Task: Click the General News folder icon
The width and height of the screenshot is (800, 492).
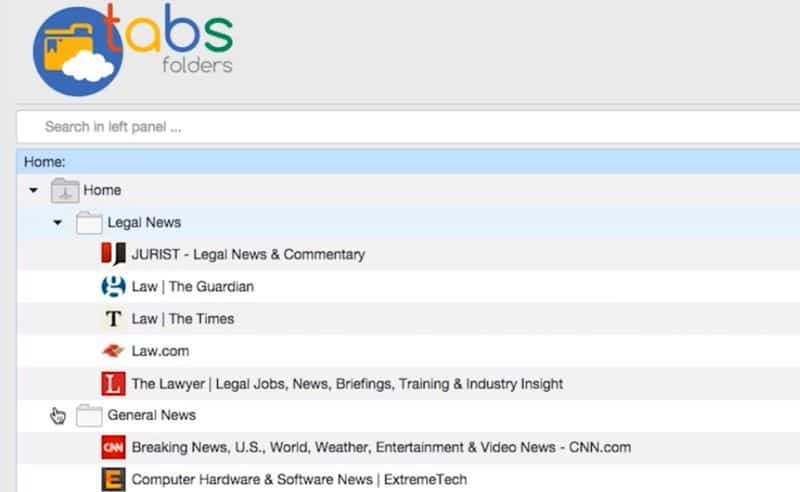Action: [x=89, y=415]
